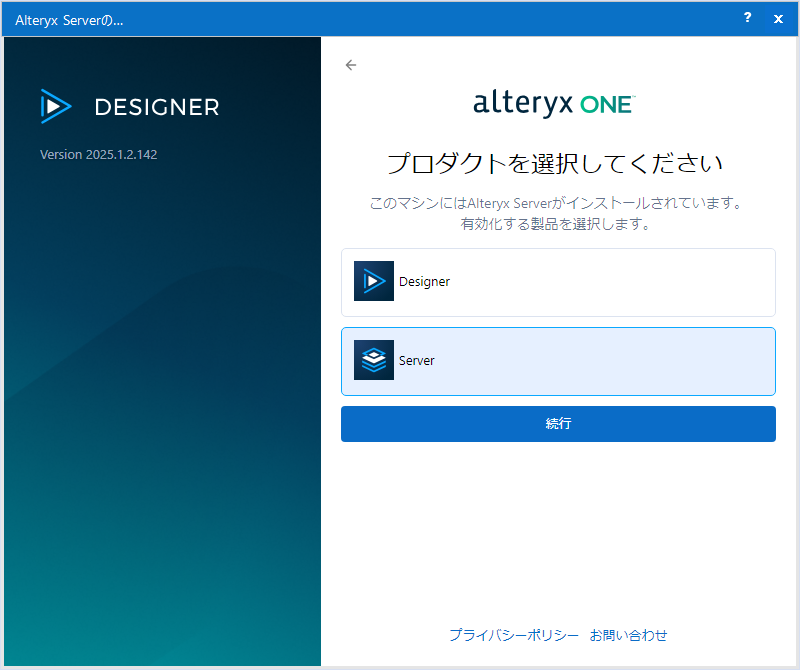Screen dimensions: 800x670
Task: Click the Server label text in option card
Action: 416,361
